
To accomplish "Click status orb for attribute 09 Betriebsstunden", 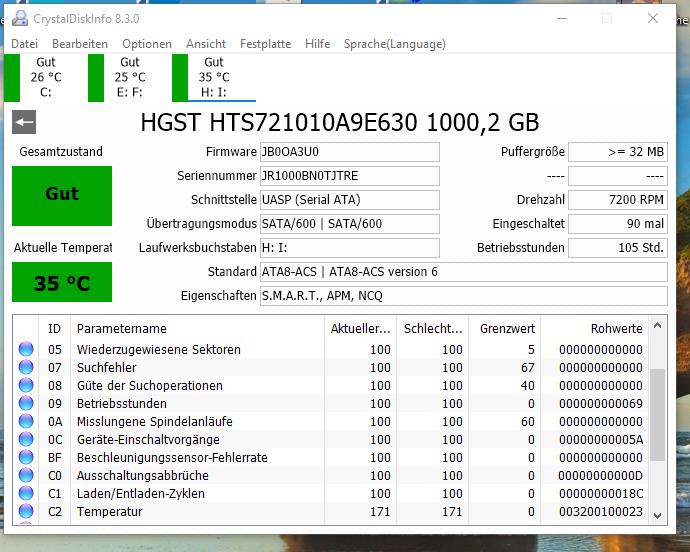I will (26, 403).
